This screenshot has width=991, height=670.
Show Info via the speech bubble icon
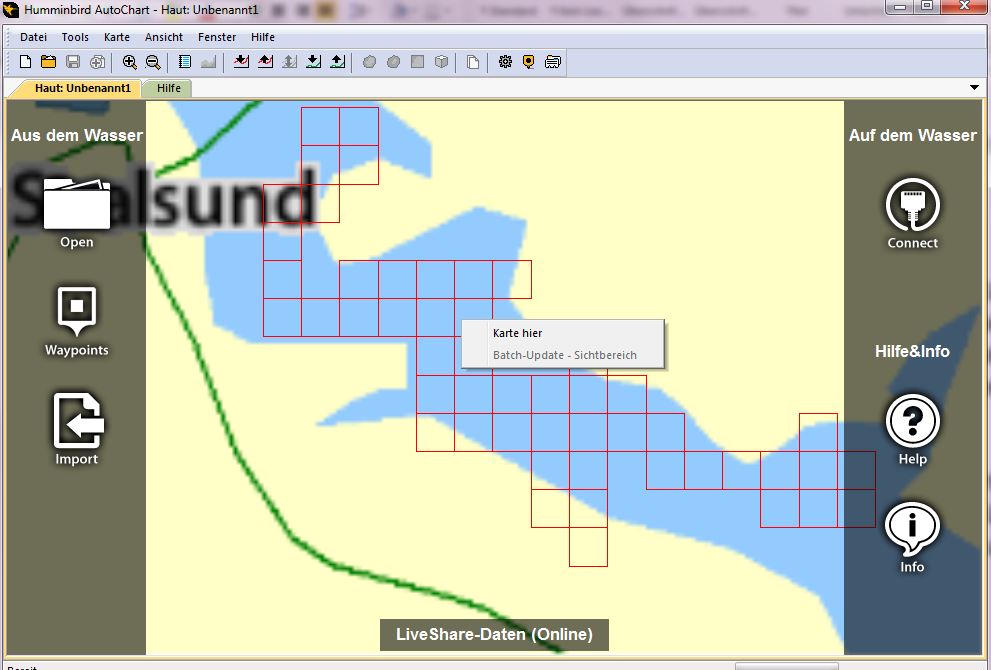click(x=912, y=533)
